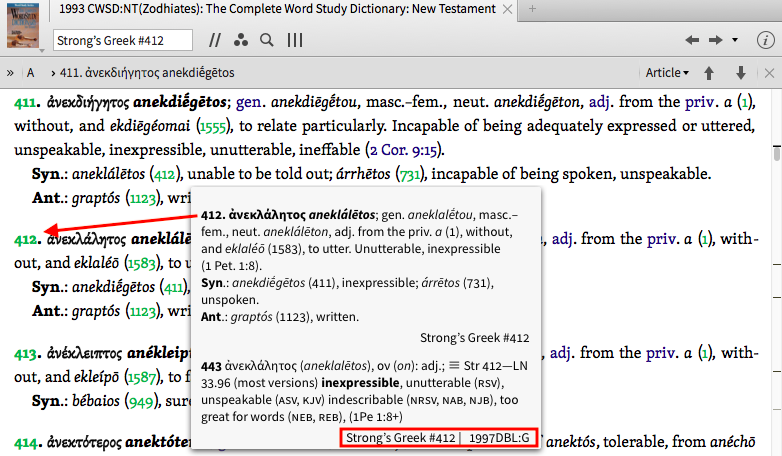Open the Article navigation dropdown
This screenshot has height=456, width=782.
pos(667,73)
